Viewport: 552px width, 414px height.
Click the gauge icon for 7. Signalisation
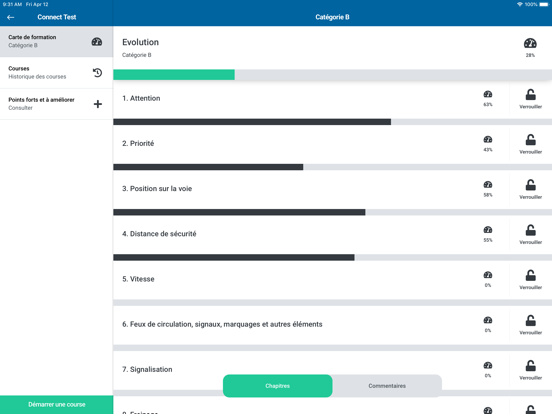(x=488, y=365)
